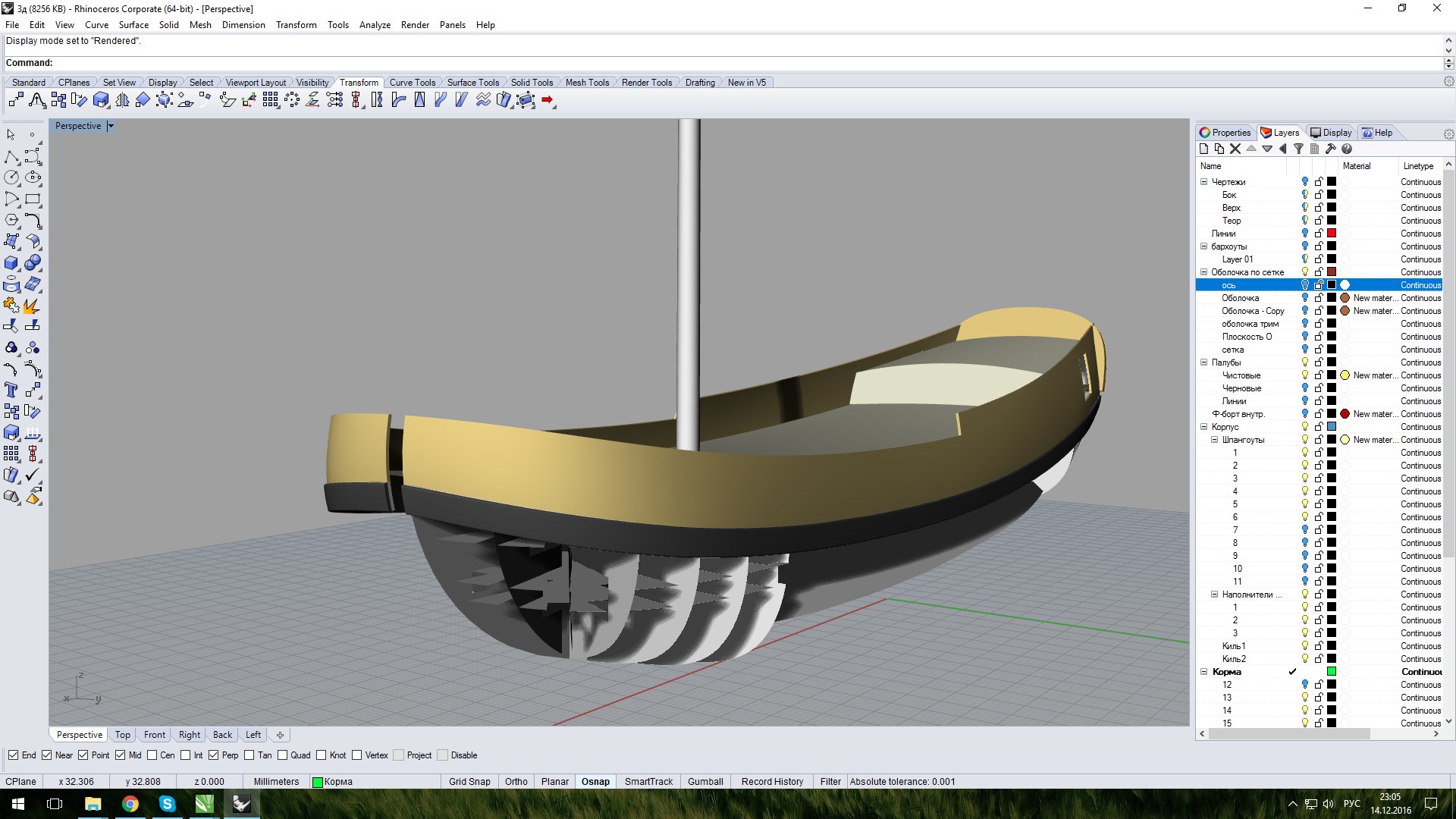The height and width of the screenshot is (819, 1456).
Task: Open the Properties panel tab
Action: [x=1225, y=133]
